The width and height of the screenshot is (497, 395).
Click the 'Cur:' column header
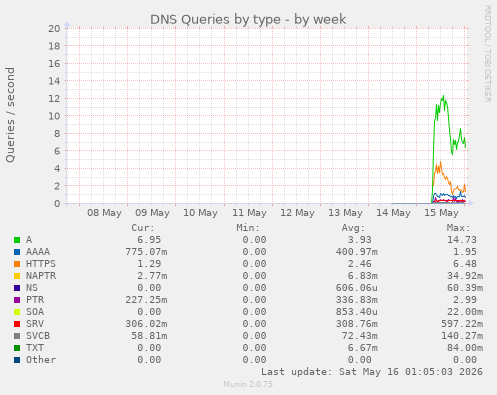pos(143,228)
